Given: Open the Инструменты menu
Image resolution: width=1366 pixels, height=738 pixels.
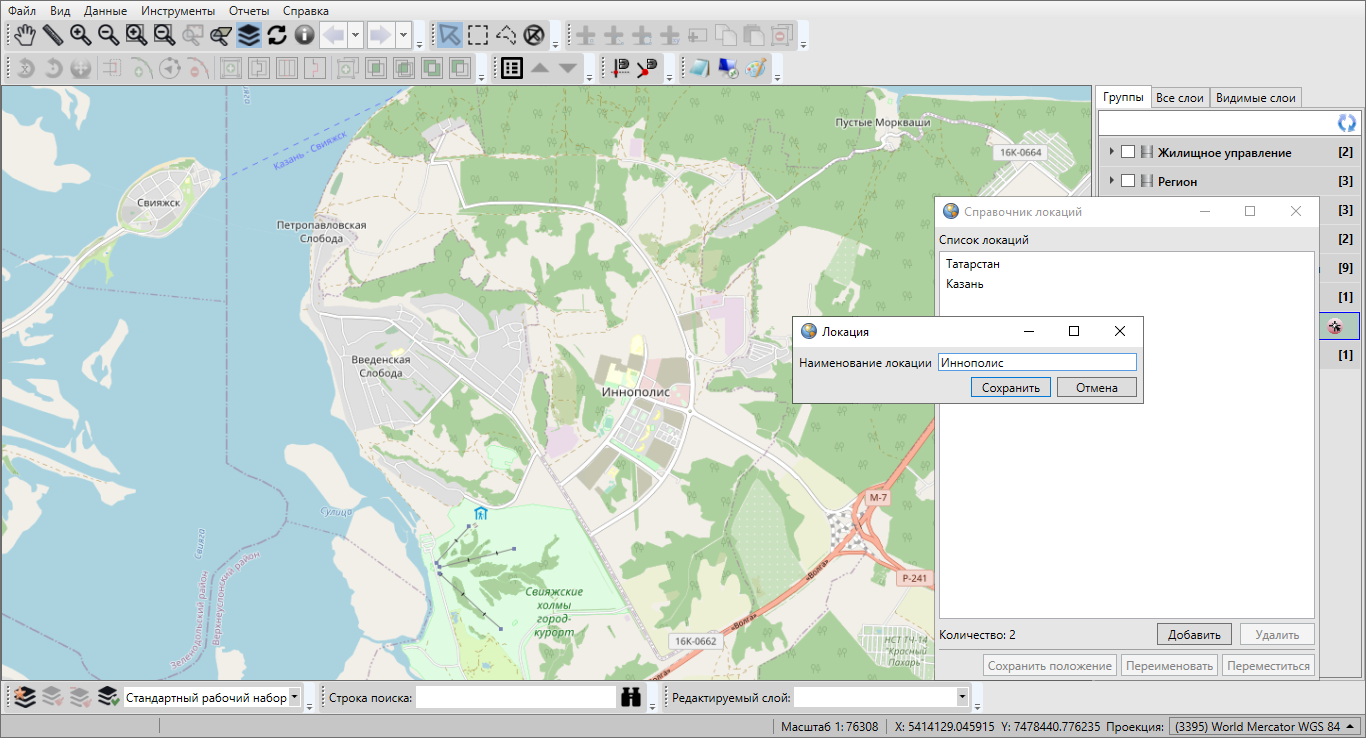Looking at the screenshot, I should 178,10.
